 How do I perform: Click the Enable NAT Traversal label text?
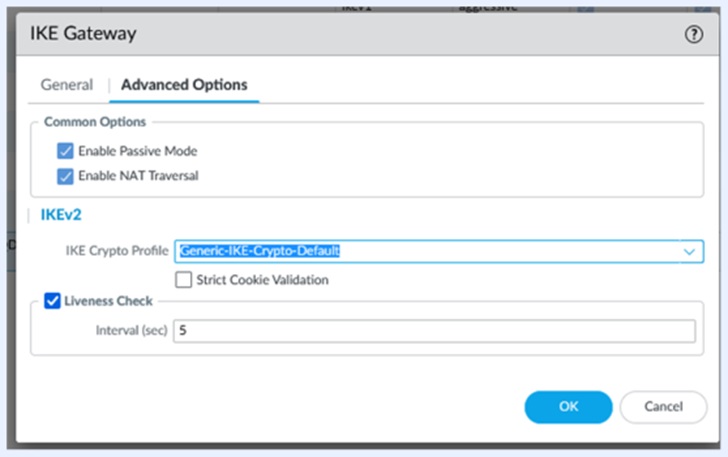[x=138, y=176]
